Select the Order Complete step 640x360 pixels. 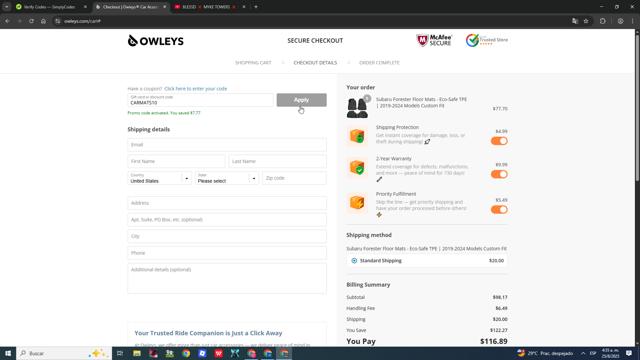point(379,63)
